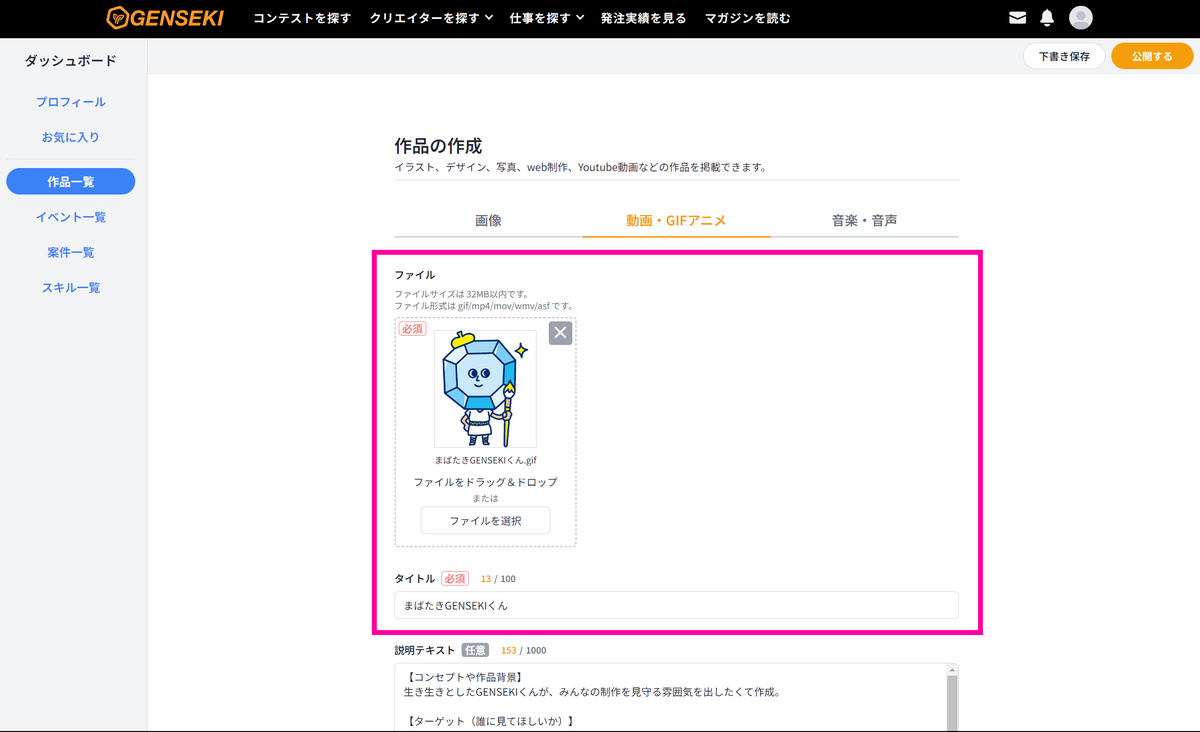Click the 公開する button
Viewport: 1200px width, 732px height.
(1152, 56)
